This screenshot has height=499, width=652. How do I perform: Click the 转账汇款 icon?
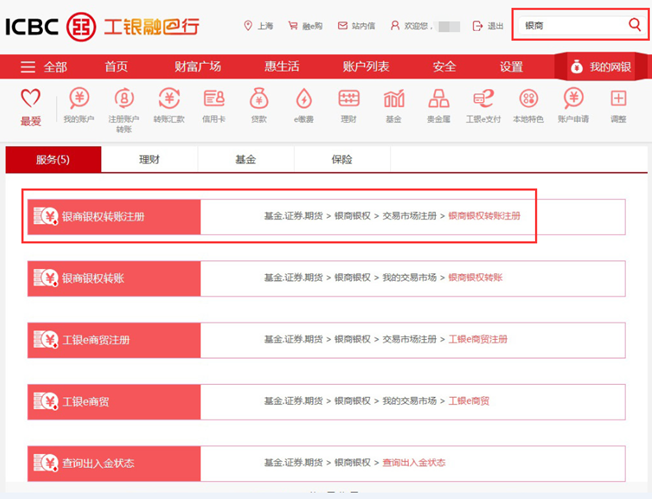pos(168,99)
